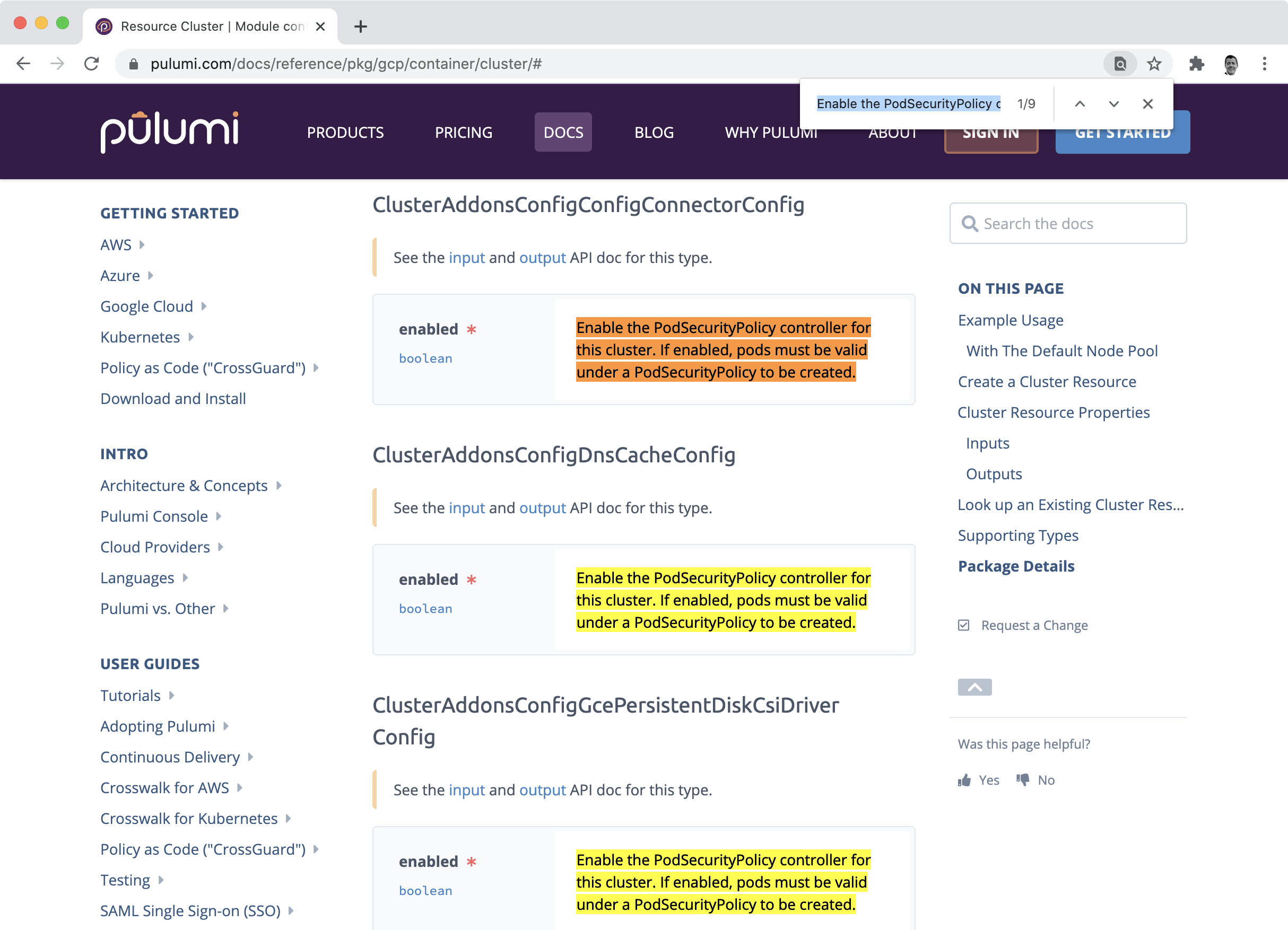The image size is (1288, 930).
Task: Click the scroll-to-top arrow button
Action: (974, 687)
